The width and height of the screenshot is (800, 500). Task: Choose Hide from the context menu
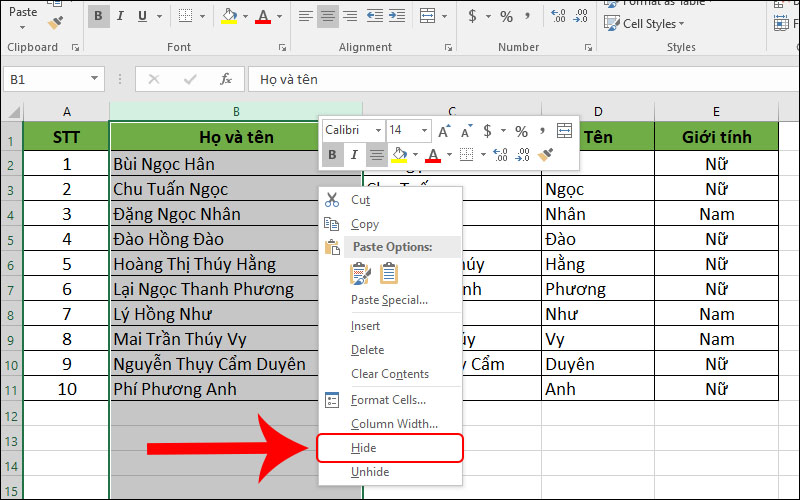tap(390, 448)
